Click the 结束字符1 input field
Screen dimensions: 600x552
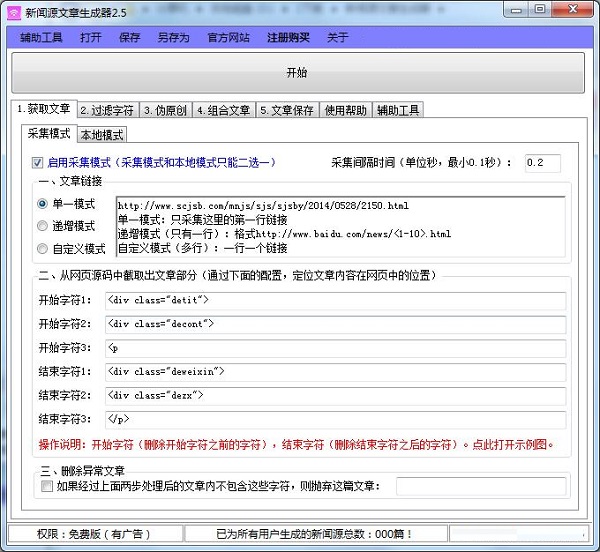336,372
